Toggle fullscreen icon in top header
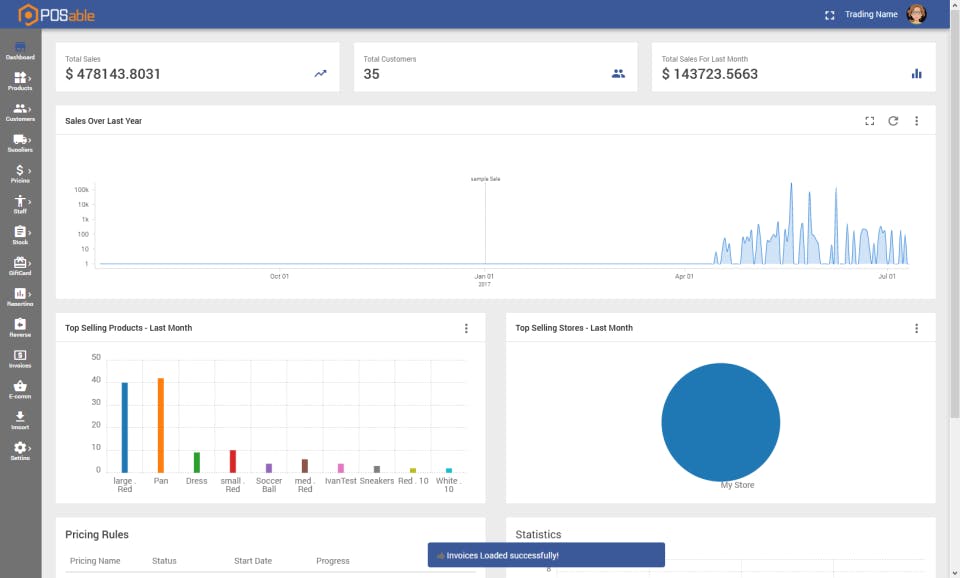Image resolution: width=960 pixels, height=578 pixels. pos(830,15)
